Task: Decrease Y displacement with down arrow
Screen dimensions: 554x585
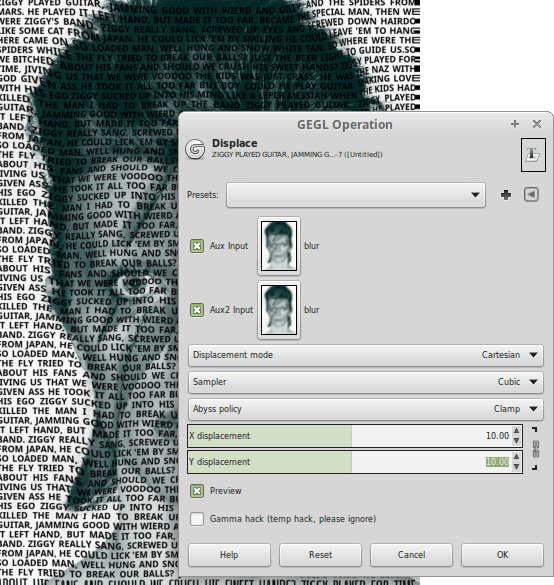Action: [x=516, y=466]
